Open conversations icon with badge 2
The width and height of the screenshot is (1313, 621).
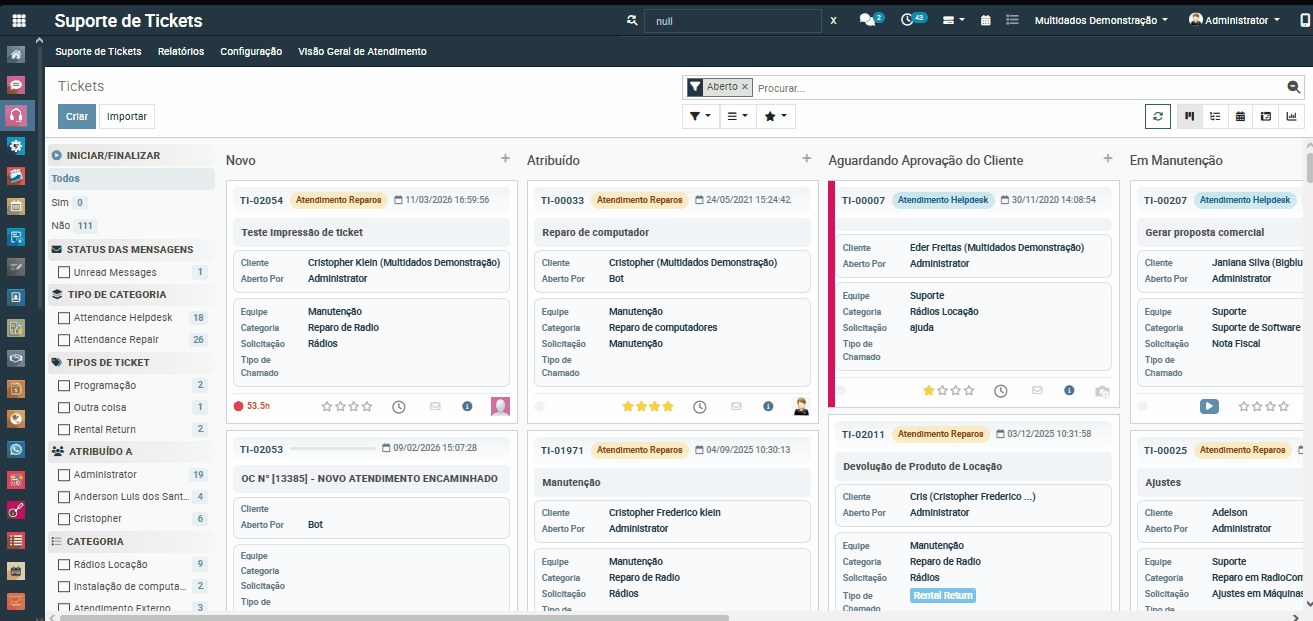(x=870, y=20)
